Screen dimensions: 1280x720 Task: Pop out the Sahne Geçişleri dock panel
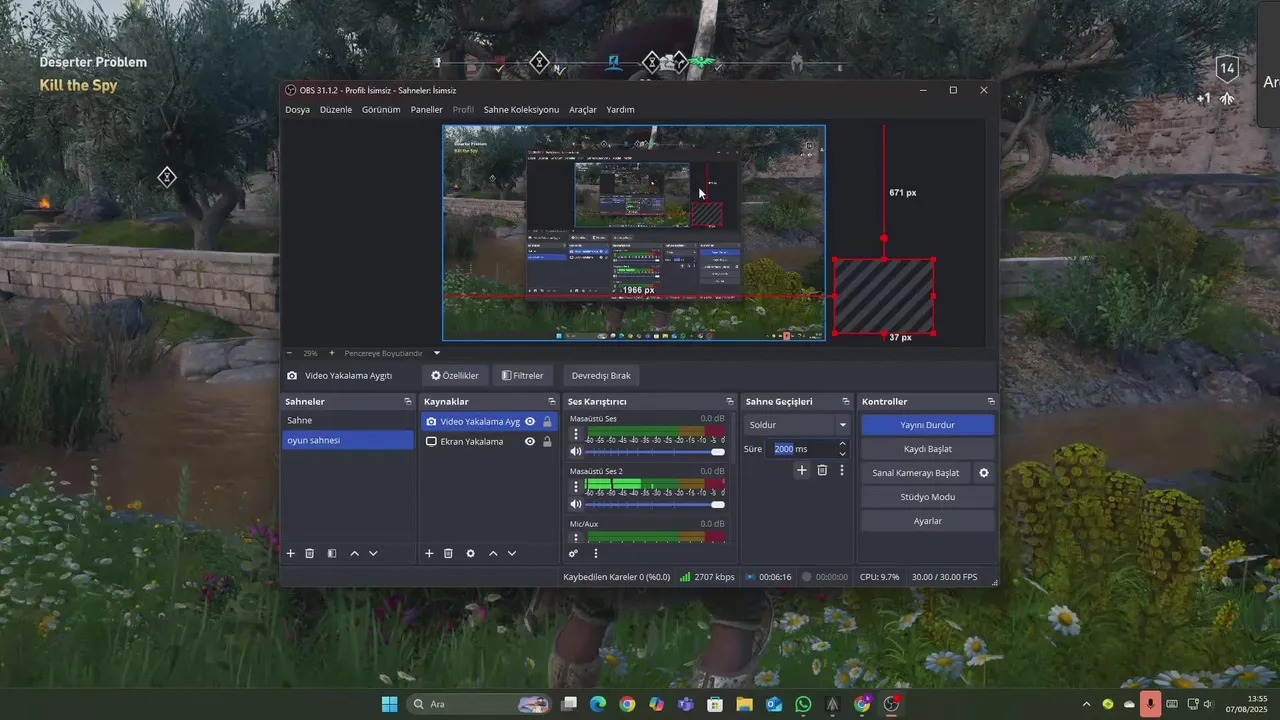pos(845,401)
